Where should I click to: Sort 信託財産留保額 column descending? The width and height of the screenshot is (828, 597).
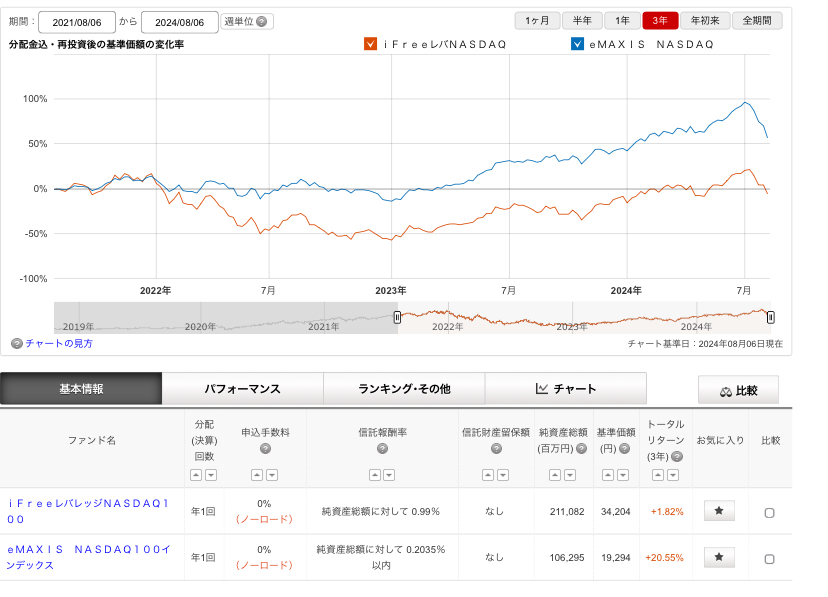(x=503, y=475)
